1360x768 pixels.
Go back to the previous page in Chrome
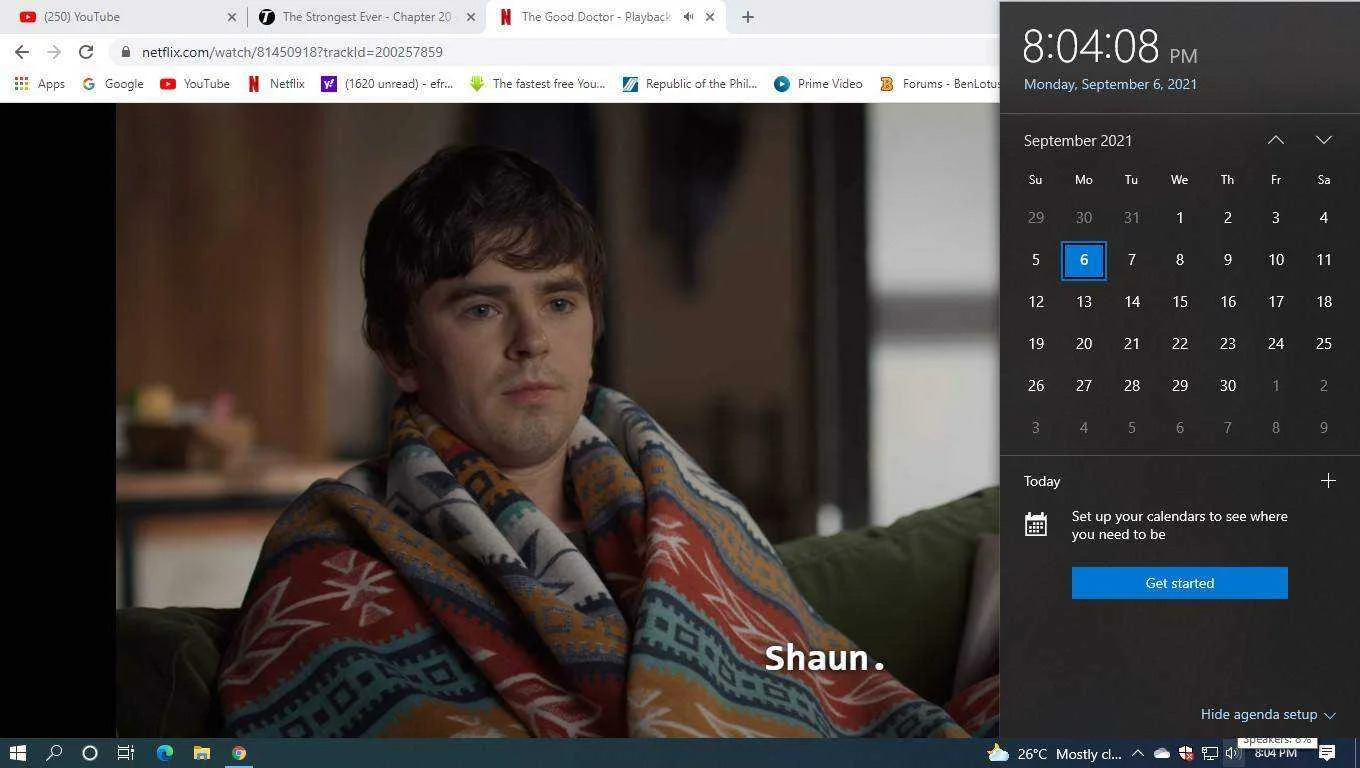[x=22, y=52]
